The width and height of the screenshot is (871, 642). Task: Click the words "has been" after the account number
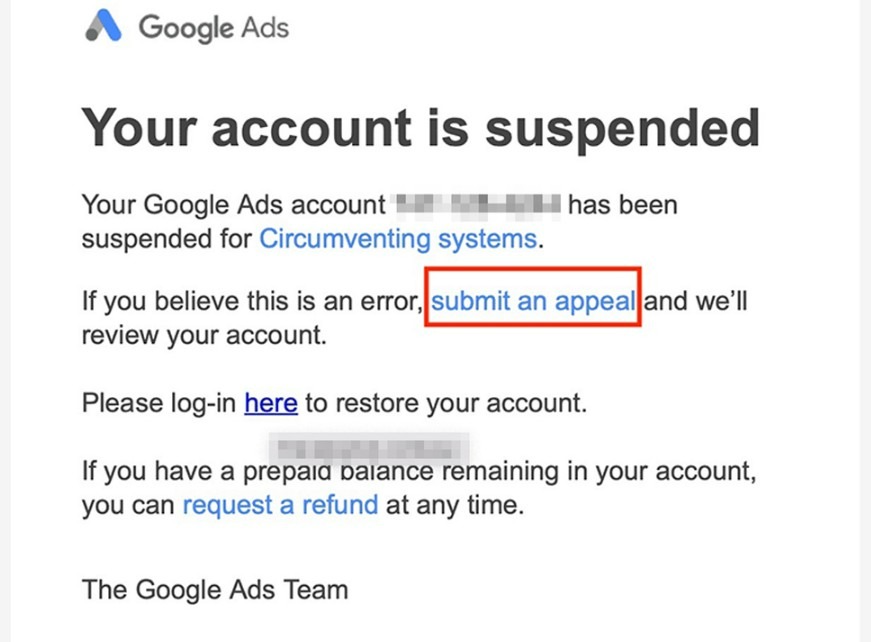click(x=622, y=206)
